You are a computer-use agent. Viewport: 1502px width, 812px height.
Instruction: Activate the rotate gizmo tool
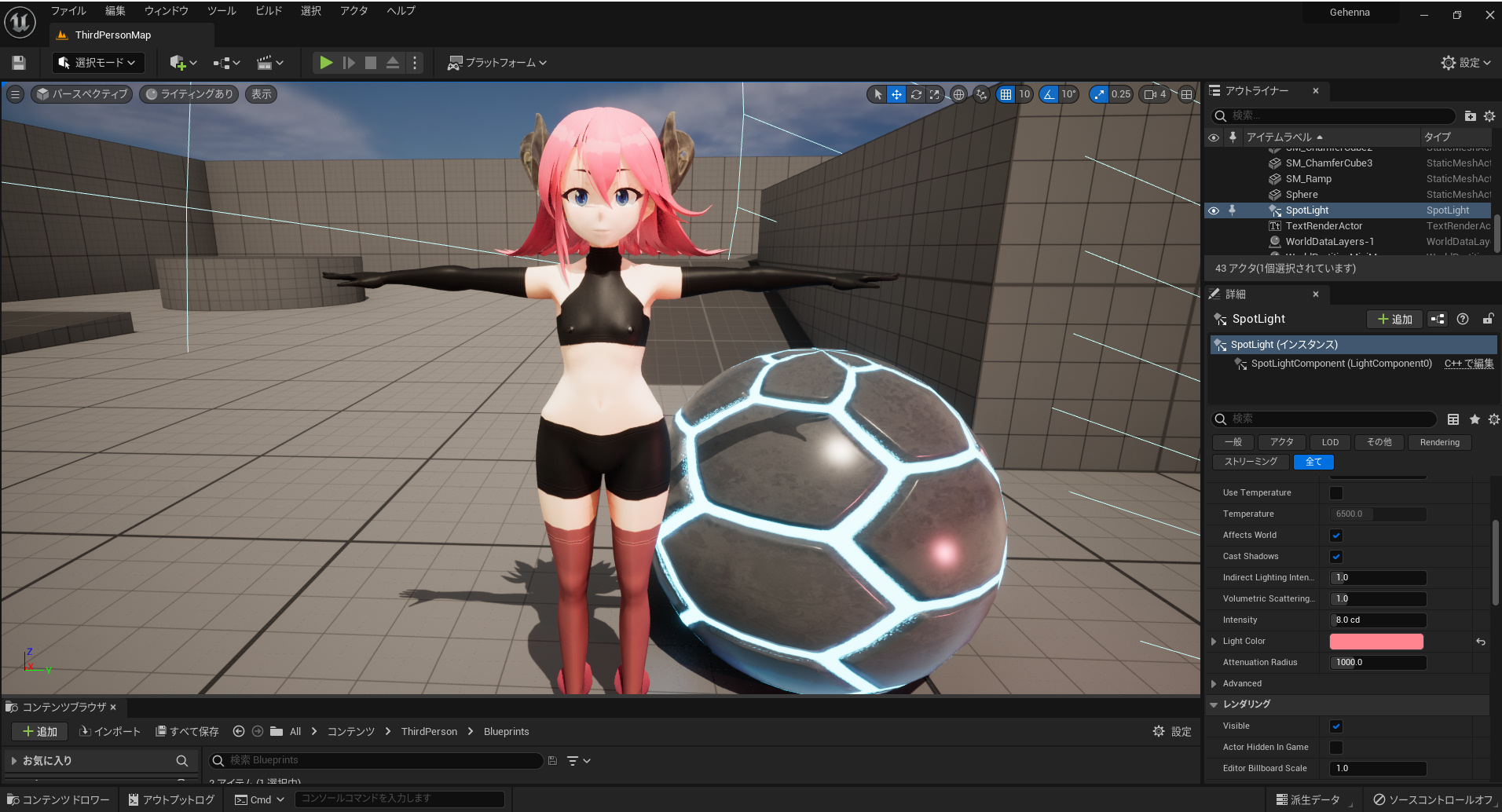coord(916,94)
